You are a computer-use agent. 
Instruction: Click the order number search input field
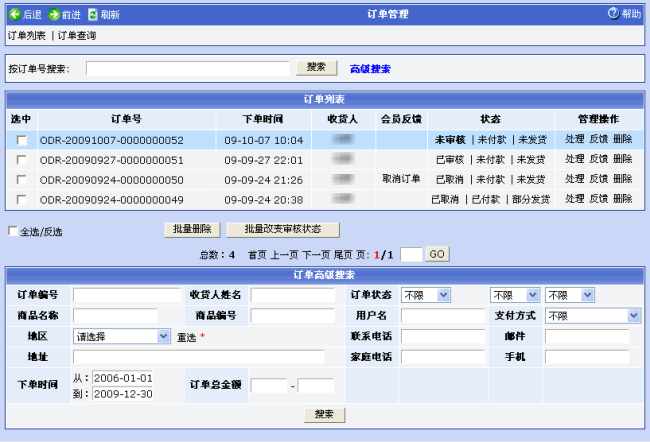[187, 68]
